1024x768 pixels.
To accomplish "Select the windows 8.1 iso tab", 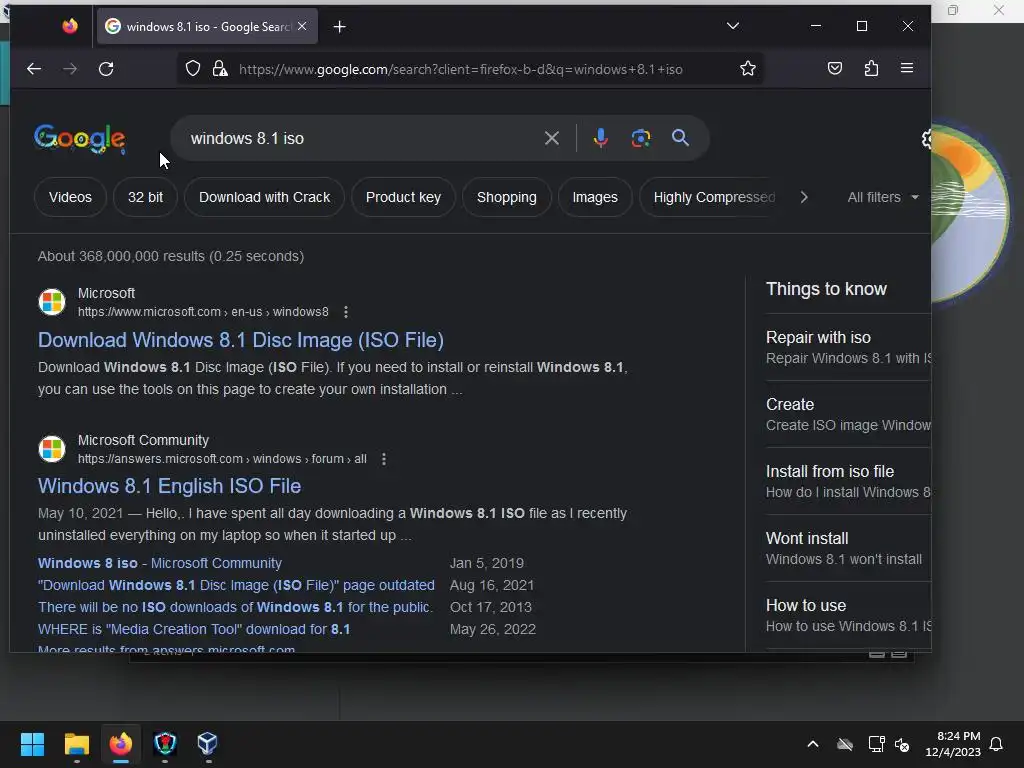I will [x=207, y=26].
